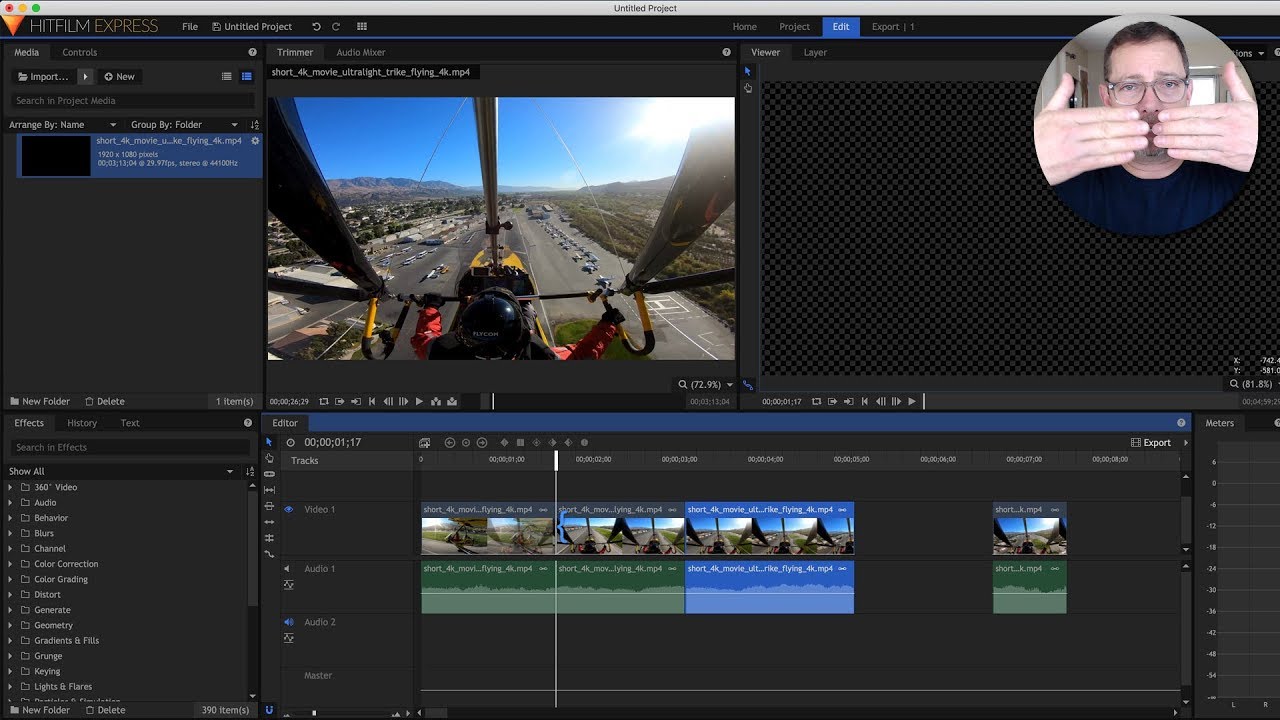
Task: Toggle Video 1 track visibility eye
Action: [289, 510]
